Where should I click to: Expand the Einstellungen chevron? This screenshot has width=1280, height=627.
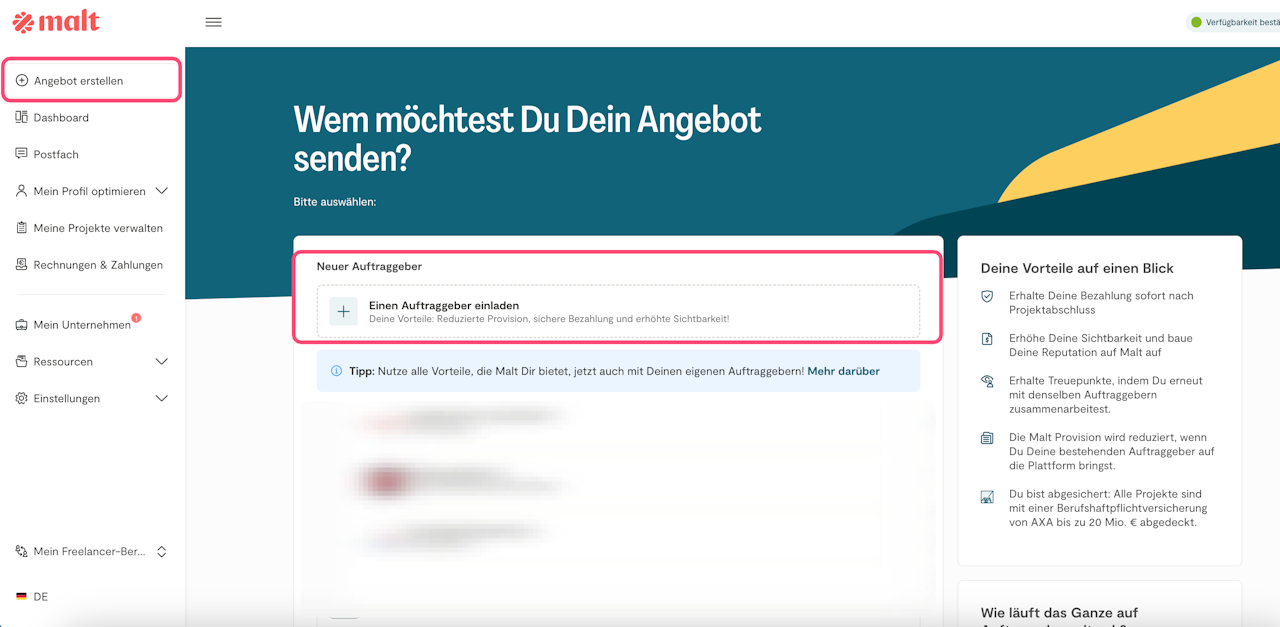pyautogui.click(x=162, y=398)
